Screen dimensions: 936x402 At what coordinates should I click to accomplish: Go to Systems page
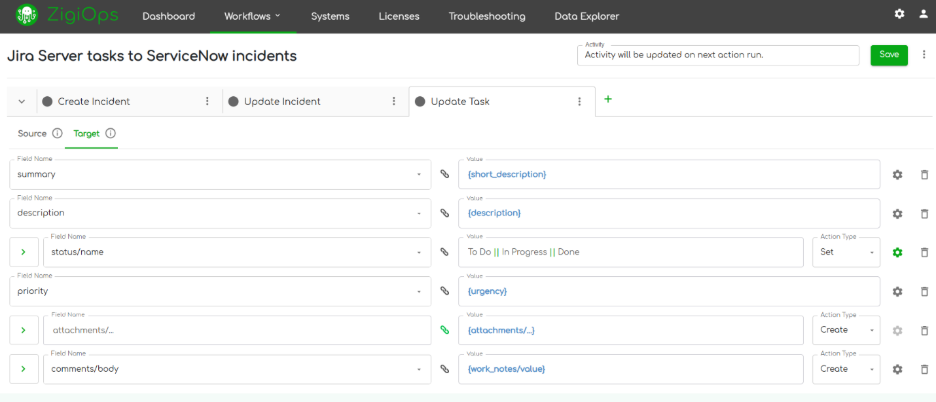pyautogui.click(x=330, y=16)
